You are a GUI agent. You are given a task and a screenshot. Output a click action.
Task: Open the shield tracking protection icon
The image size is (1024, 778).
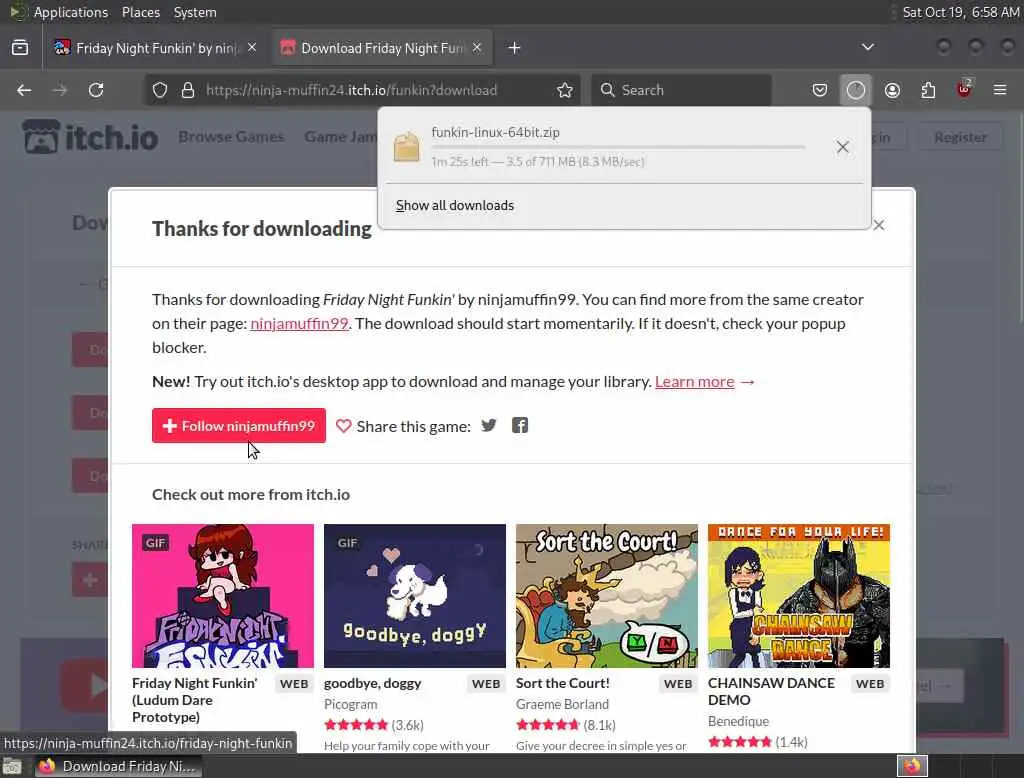pos(160,90)
